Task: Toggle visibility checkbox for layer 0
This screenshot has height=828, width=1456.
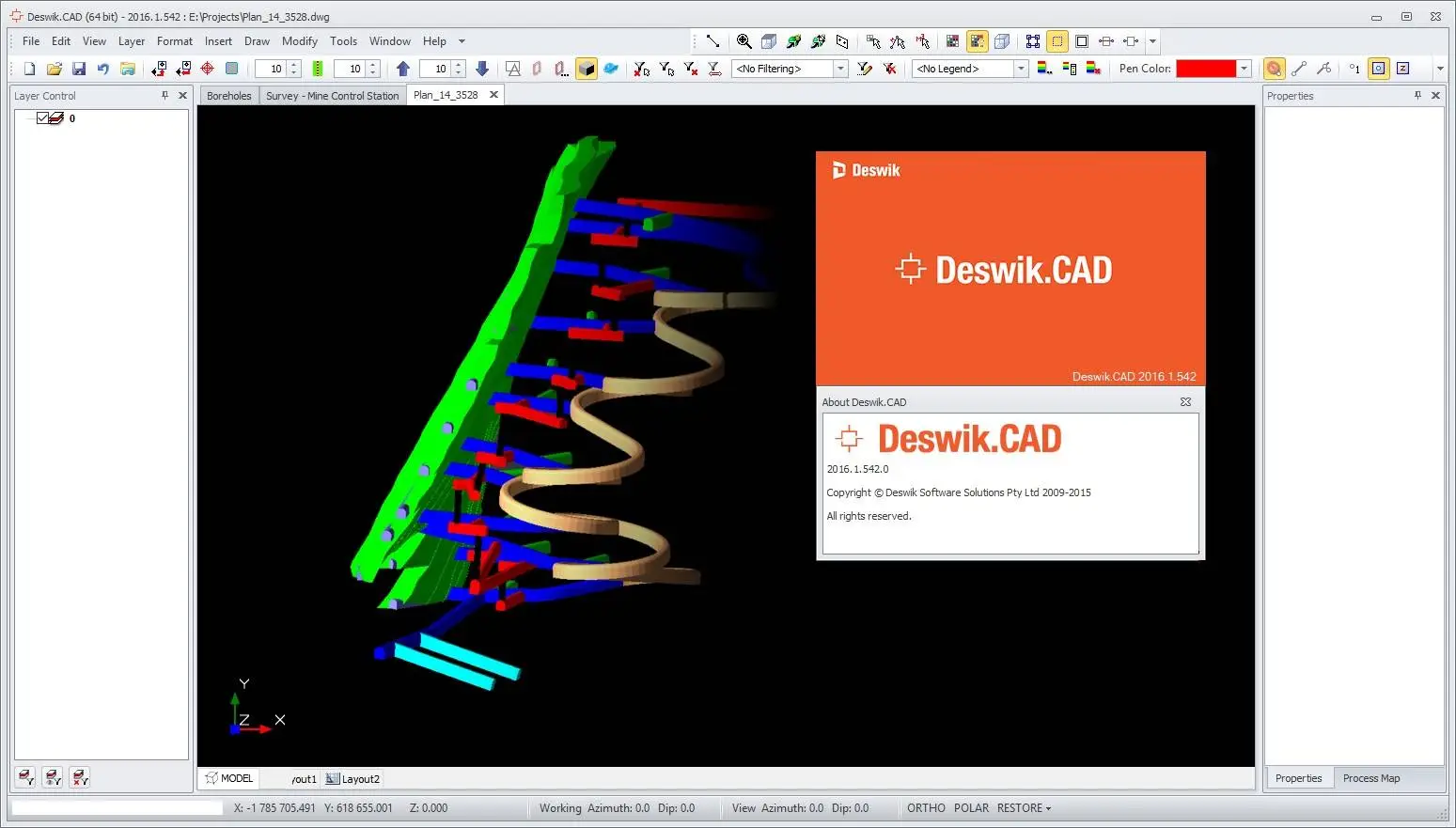Action: 42,118
